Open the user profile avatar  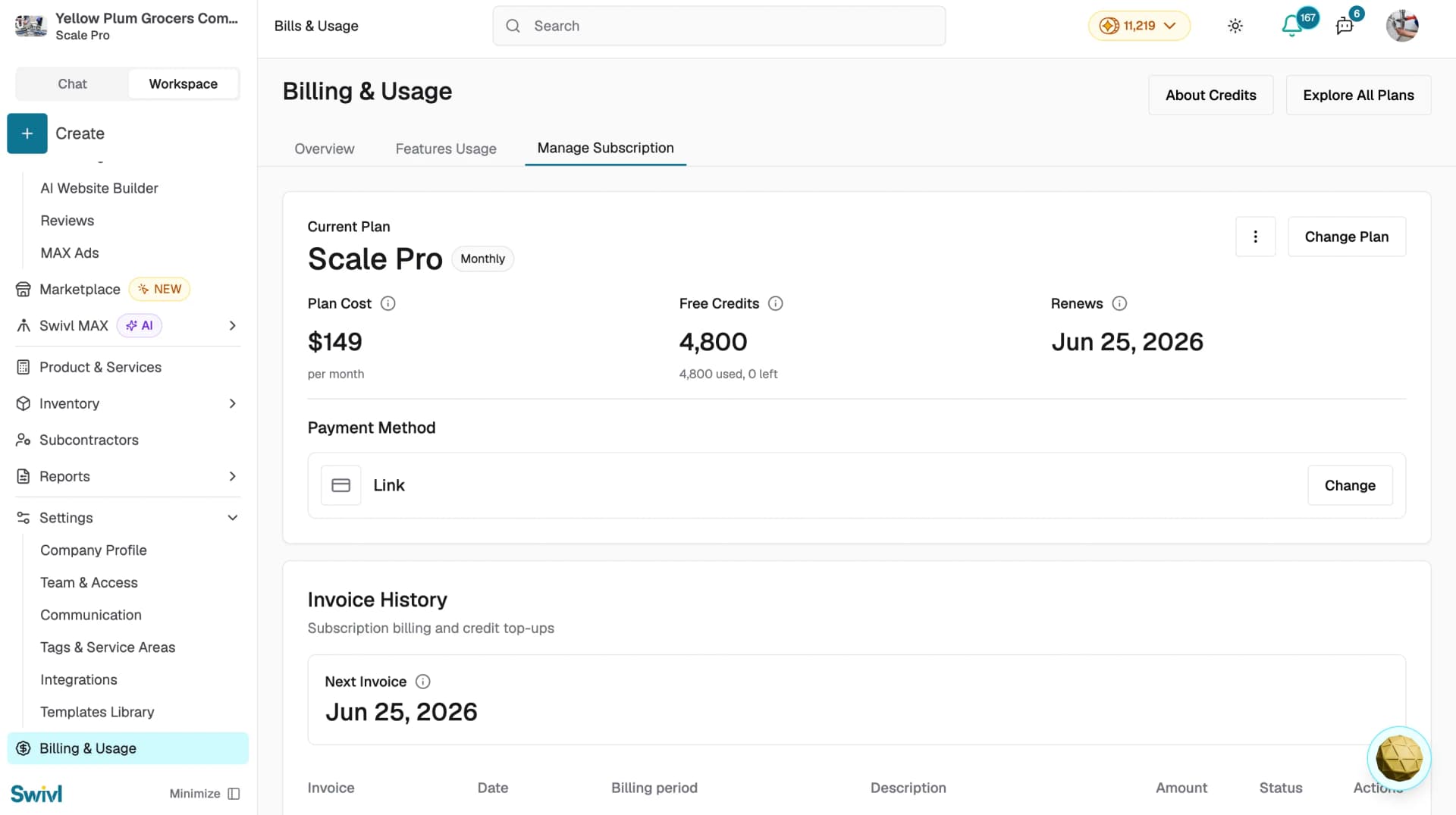pos(1402,26)
